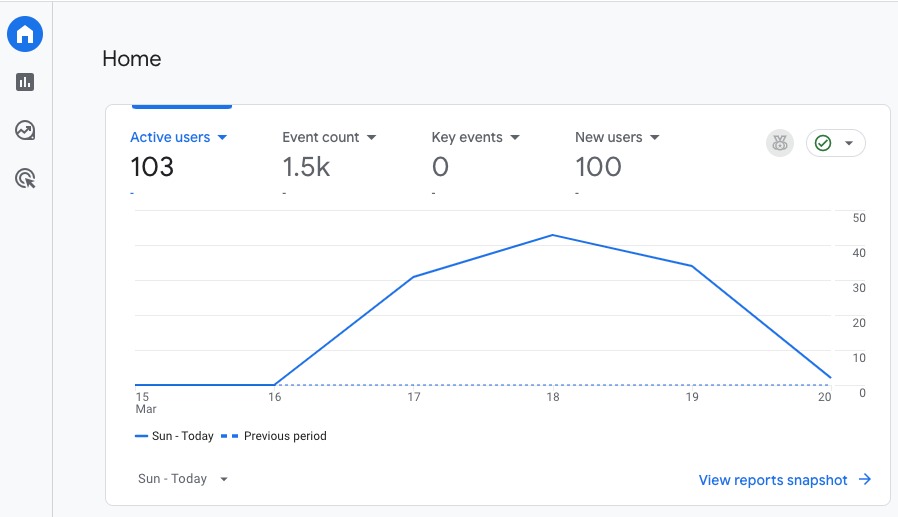The width and height of the screenshot is (898, 517).
Task: Expand the Event count dropdown arrow
Action: click(x=371, y=137)
